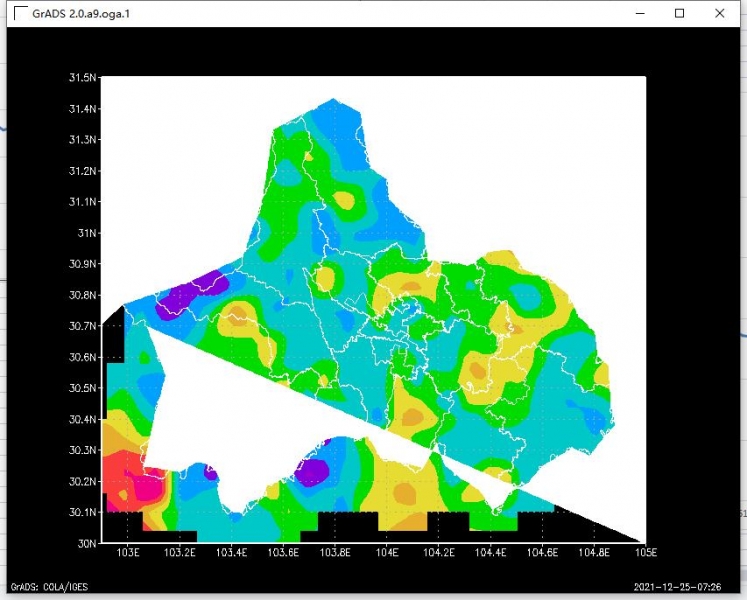Viewport: 747px width, 600px height.
Task: Click the 'GrADS: COLA/IGES' label
Action: pos(50,586)
